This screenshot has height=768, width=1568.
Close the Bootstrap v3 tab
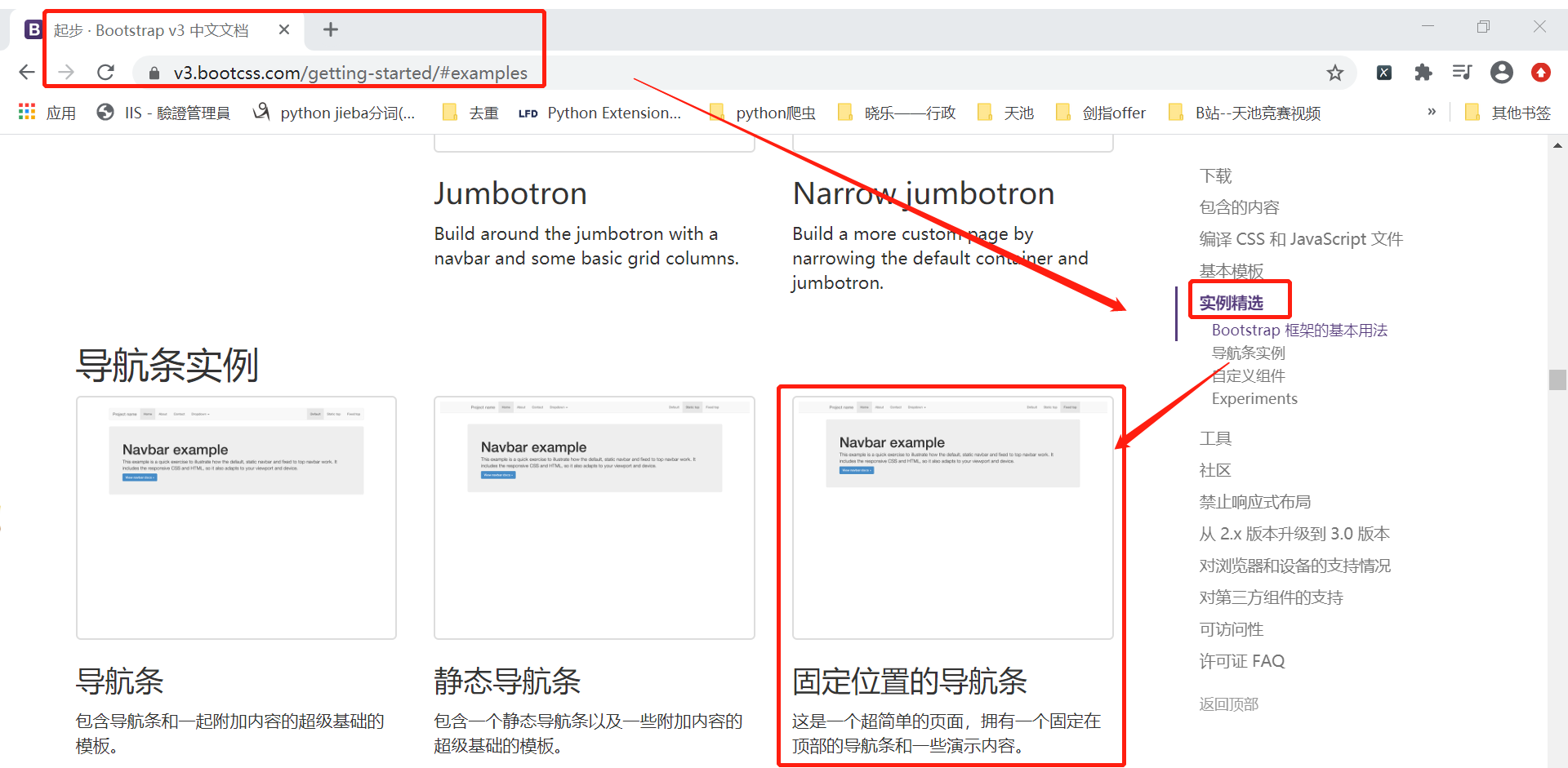284,30
